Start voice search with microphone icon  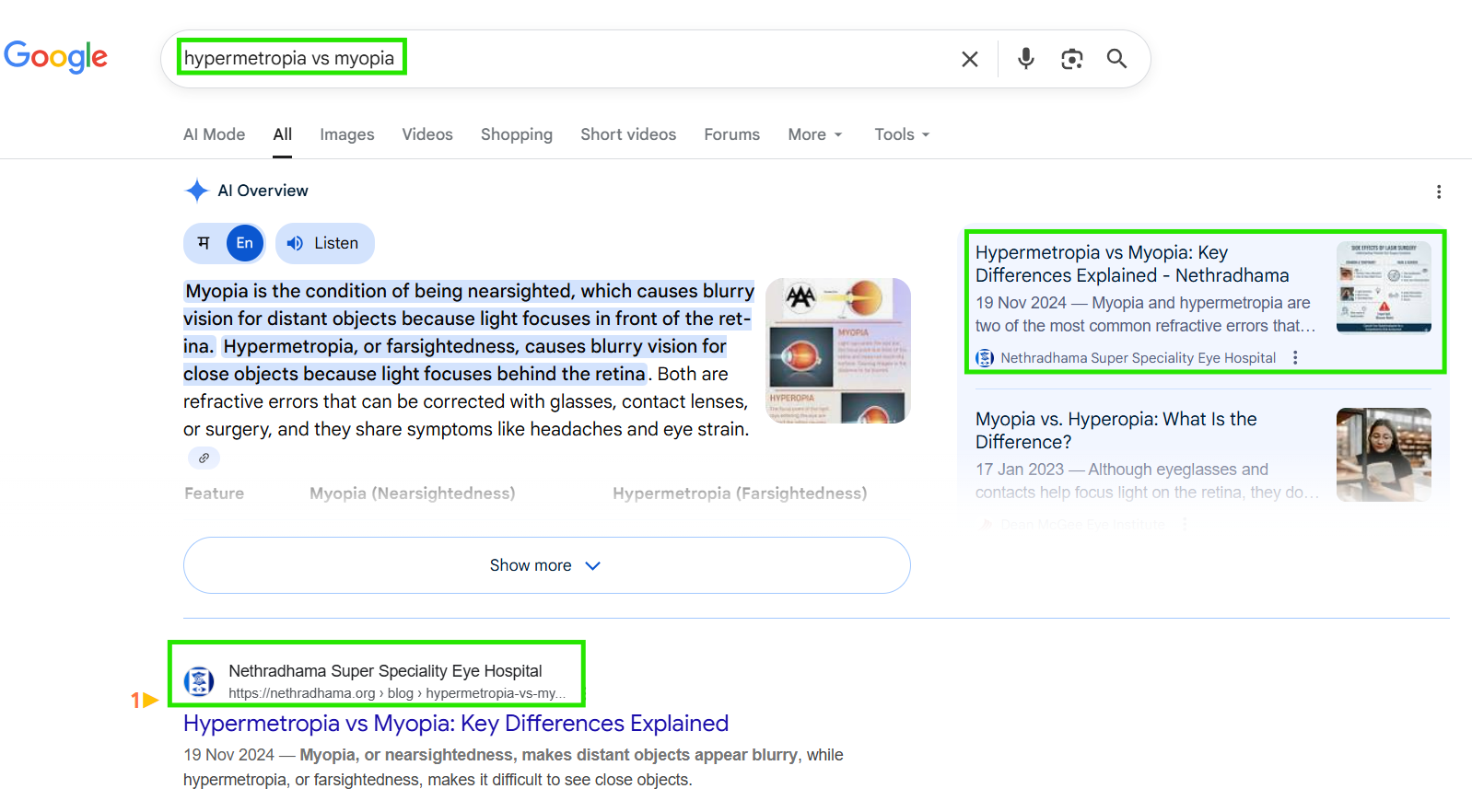click(1025, 59)
